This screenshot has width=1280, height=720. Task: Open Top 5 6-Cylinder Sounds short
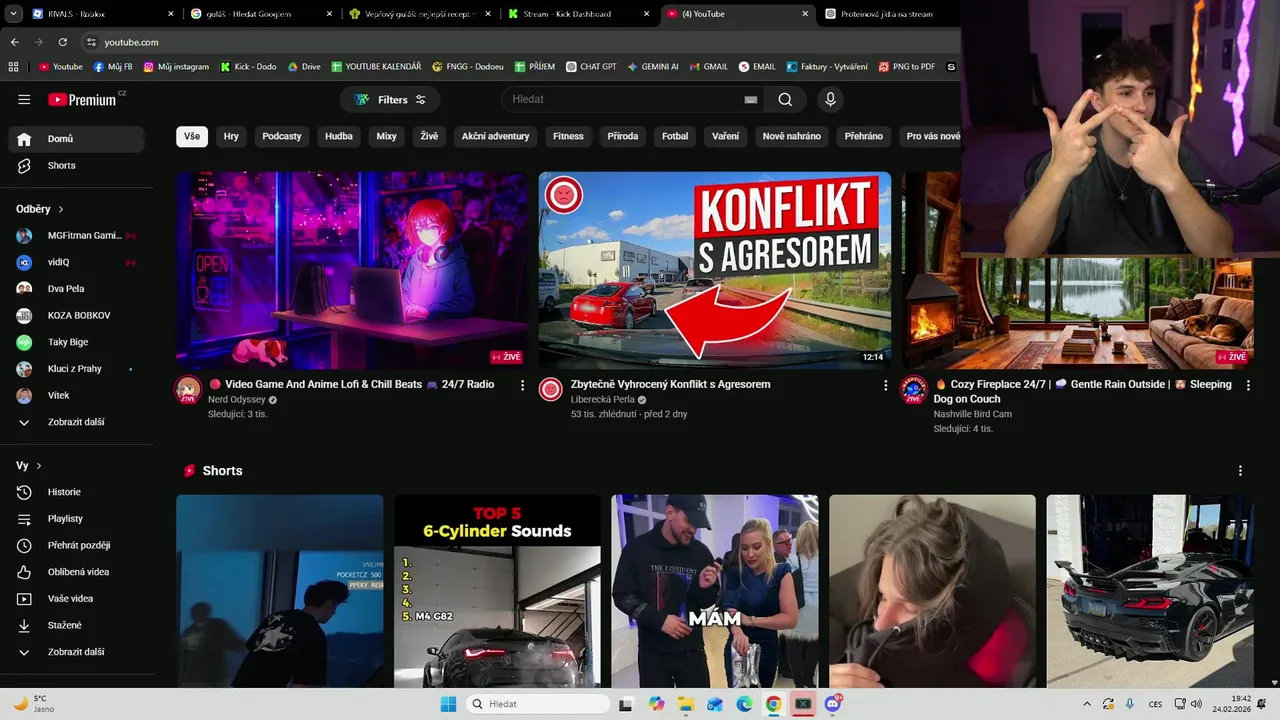click(497, 591)
